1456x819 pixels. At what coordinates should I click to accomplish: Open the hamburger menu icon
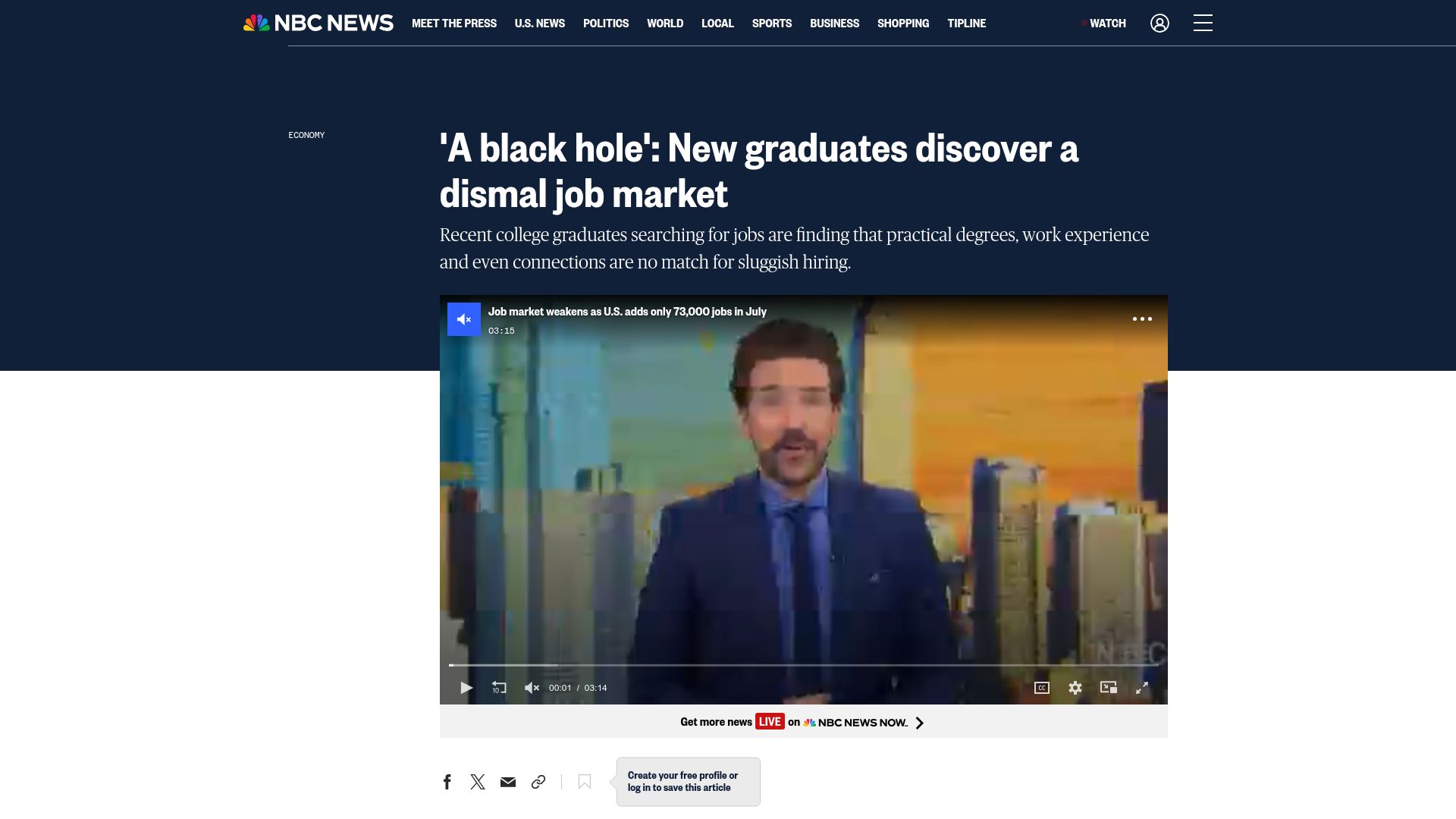(x=1203, y=23)
